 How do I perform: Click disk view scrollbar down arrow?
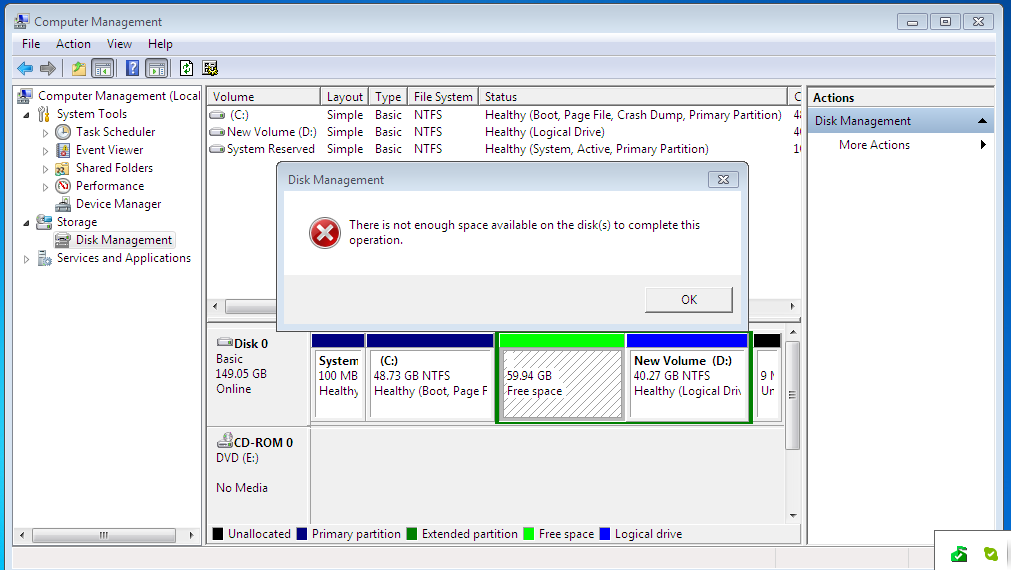pos(793,515)
